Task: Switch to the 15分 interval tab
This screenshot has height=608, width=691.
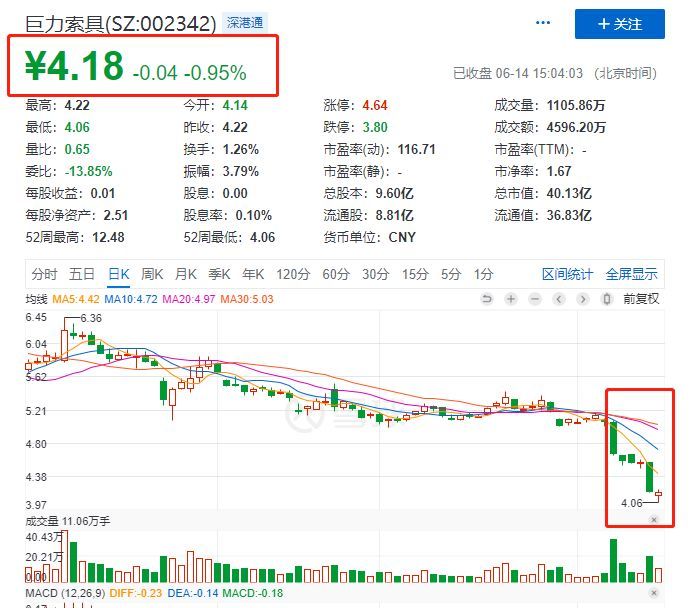Action: (x=415, y=274)
